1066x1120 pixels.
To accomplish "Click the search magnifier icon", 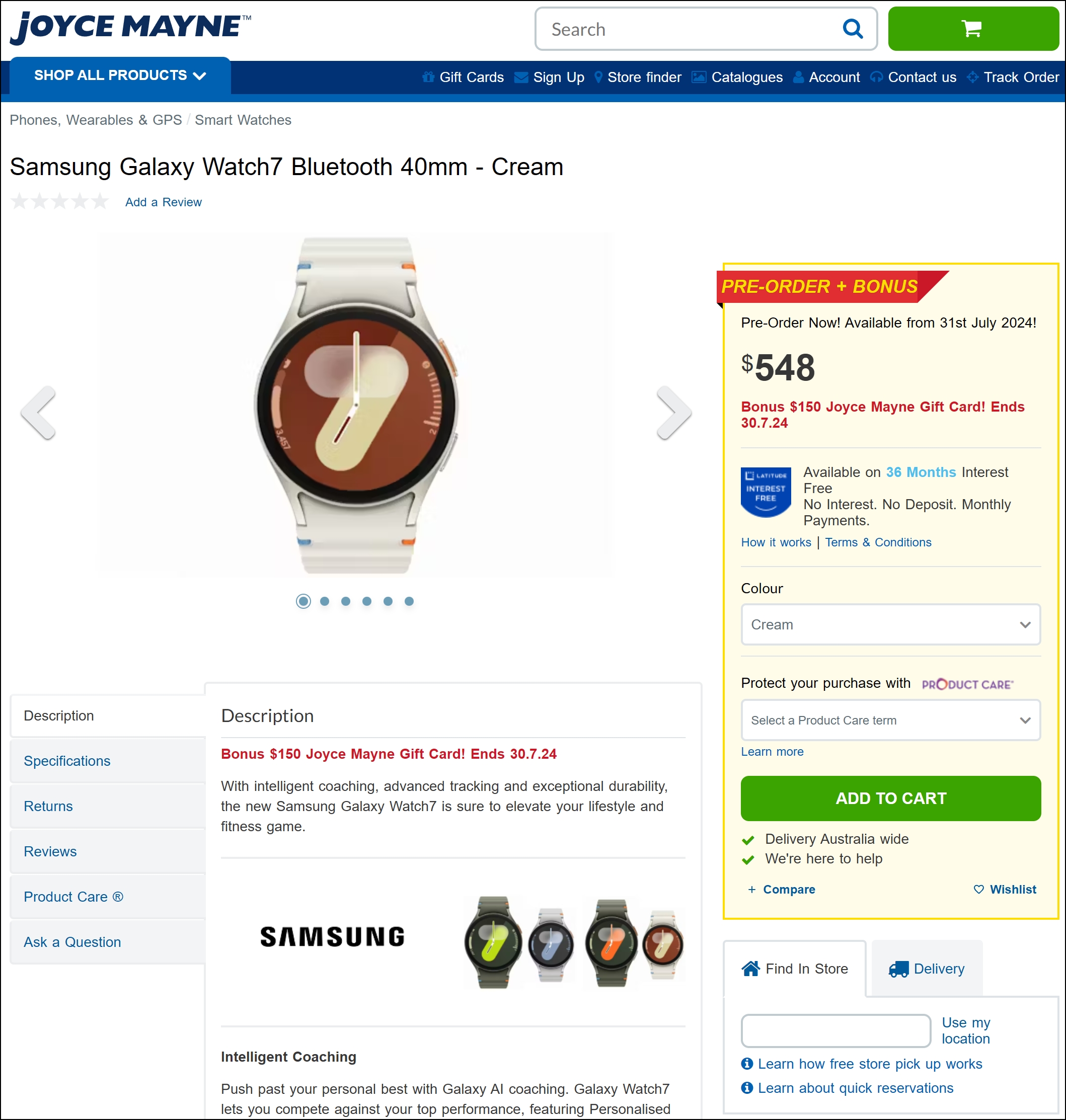I will tap(852, 29).
